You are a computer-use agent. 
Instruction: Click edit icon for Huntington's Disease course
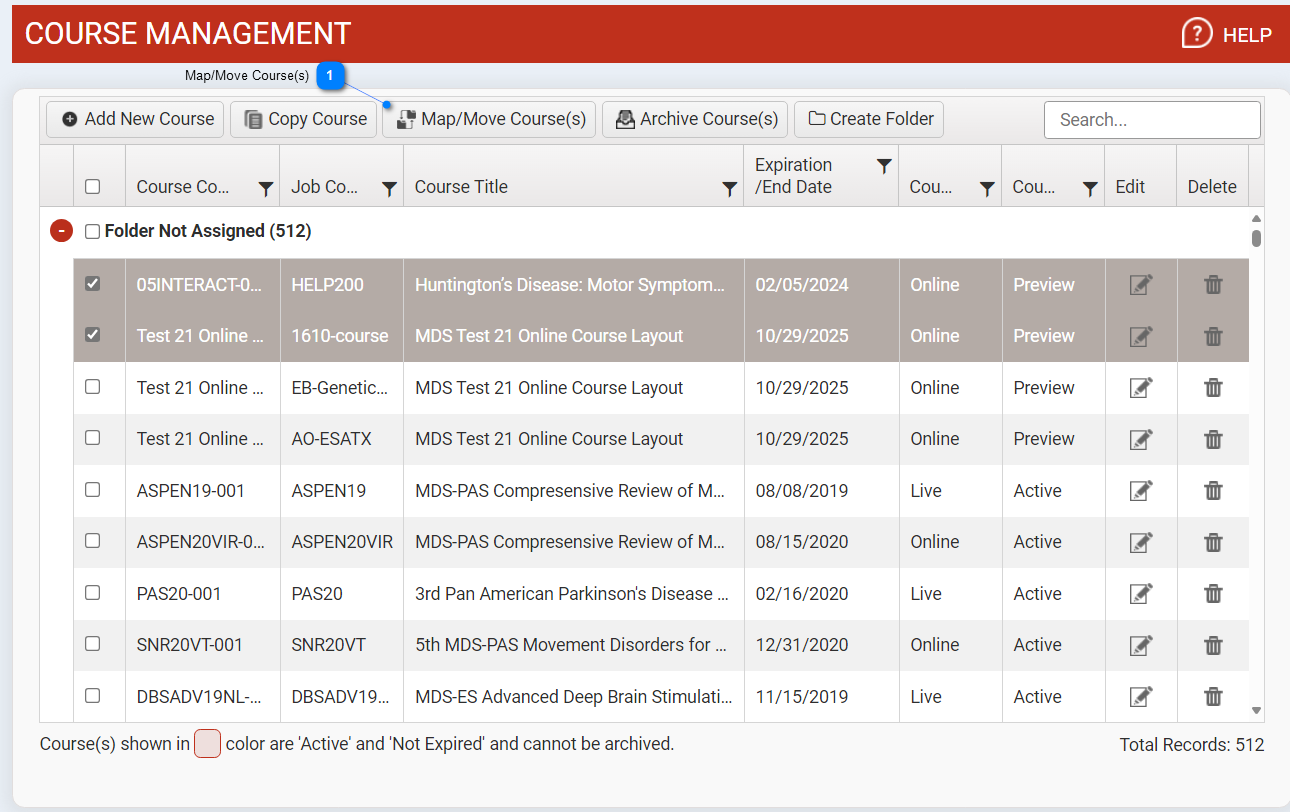1140,285
